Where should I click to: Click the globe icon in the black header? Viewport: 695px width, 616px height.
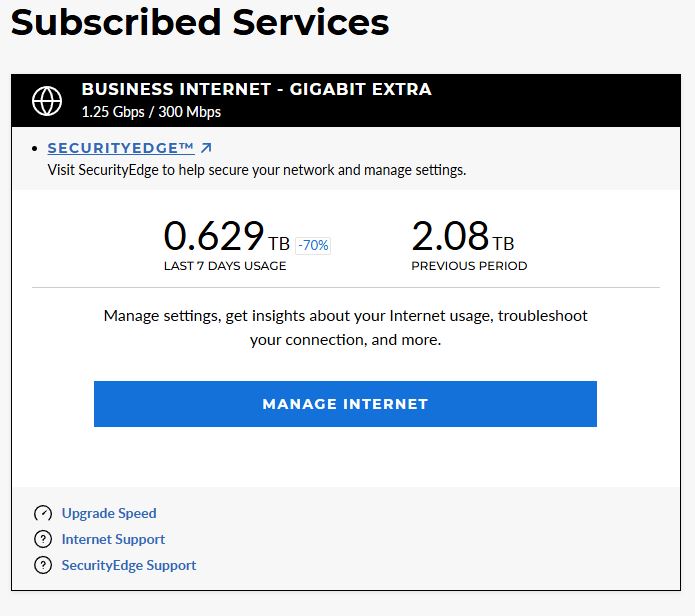point(47,100)
